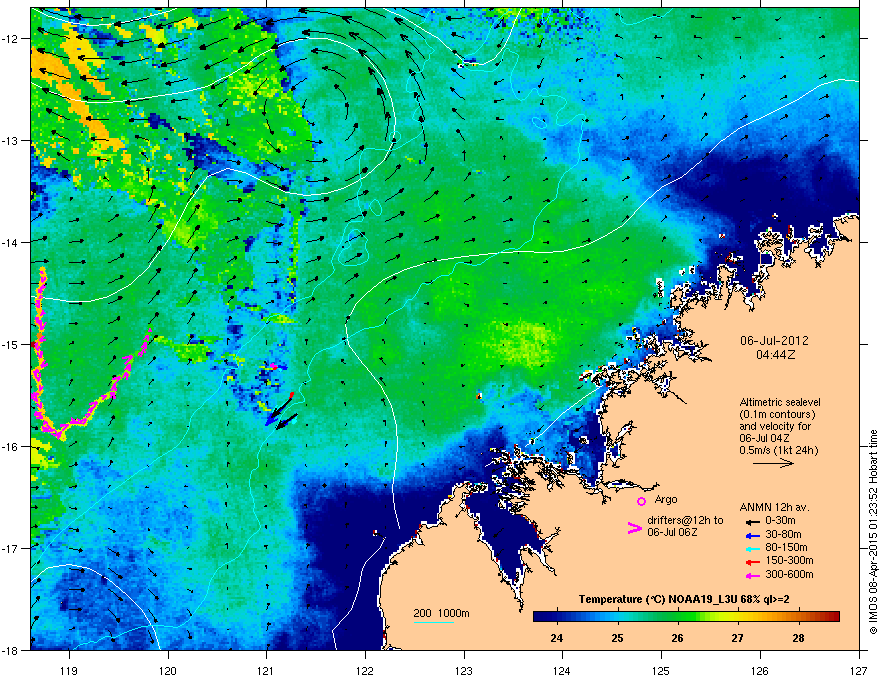Image resolution: width=880 pixels, height=680 pixels.
Task: Click the longitude axis label 120
Action: 168,671
